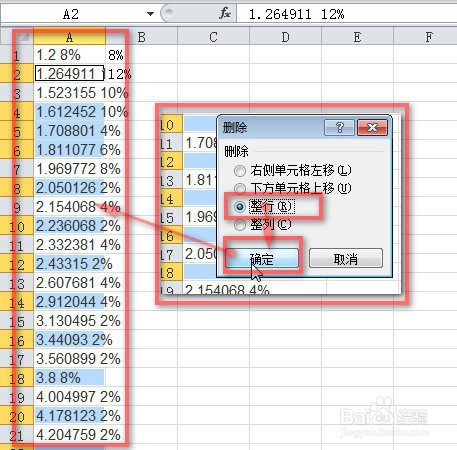
Task: Select row 1 header
Action: (17, 55)
